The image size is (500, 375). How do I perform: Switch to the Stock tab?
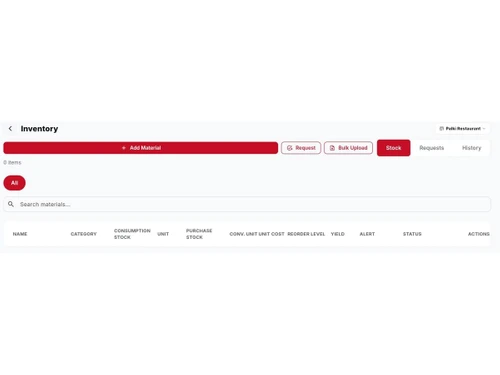click(394, 148)
